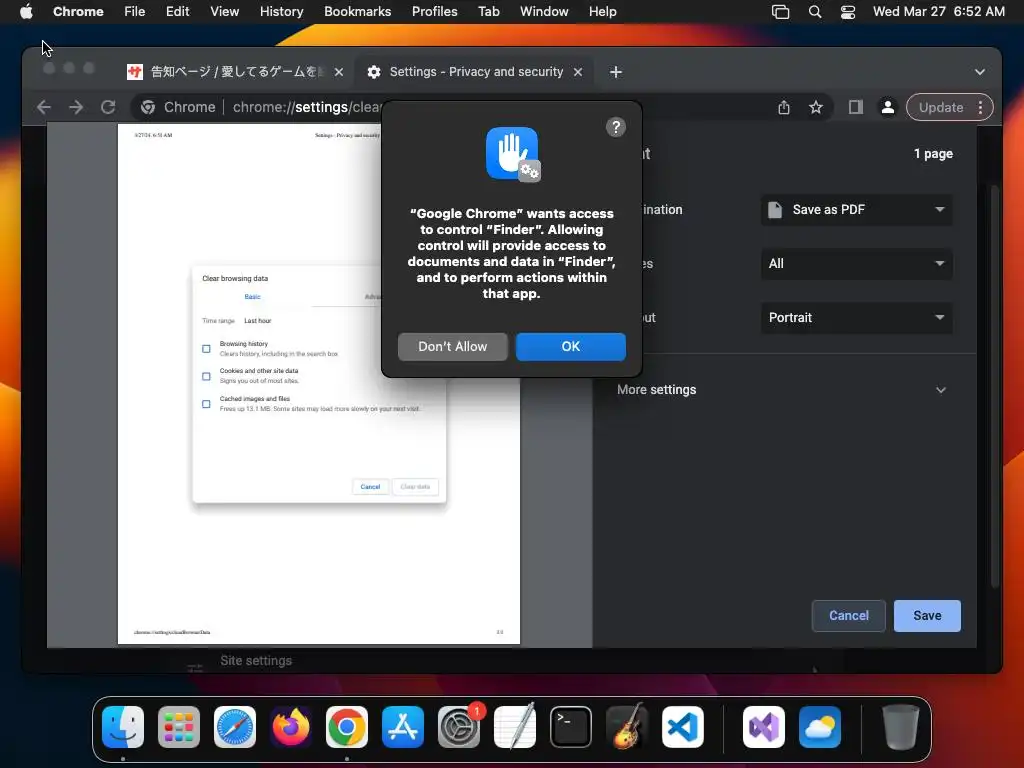Click the menu bar date and time
The height and width of the screenshot is (768, 1024).
pos(938,11)
